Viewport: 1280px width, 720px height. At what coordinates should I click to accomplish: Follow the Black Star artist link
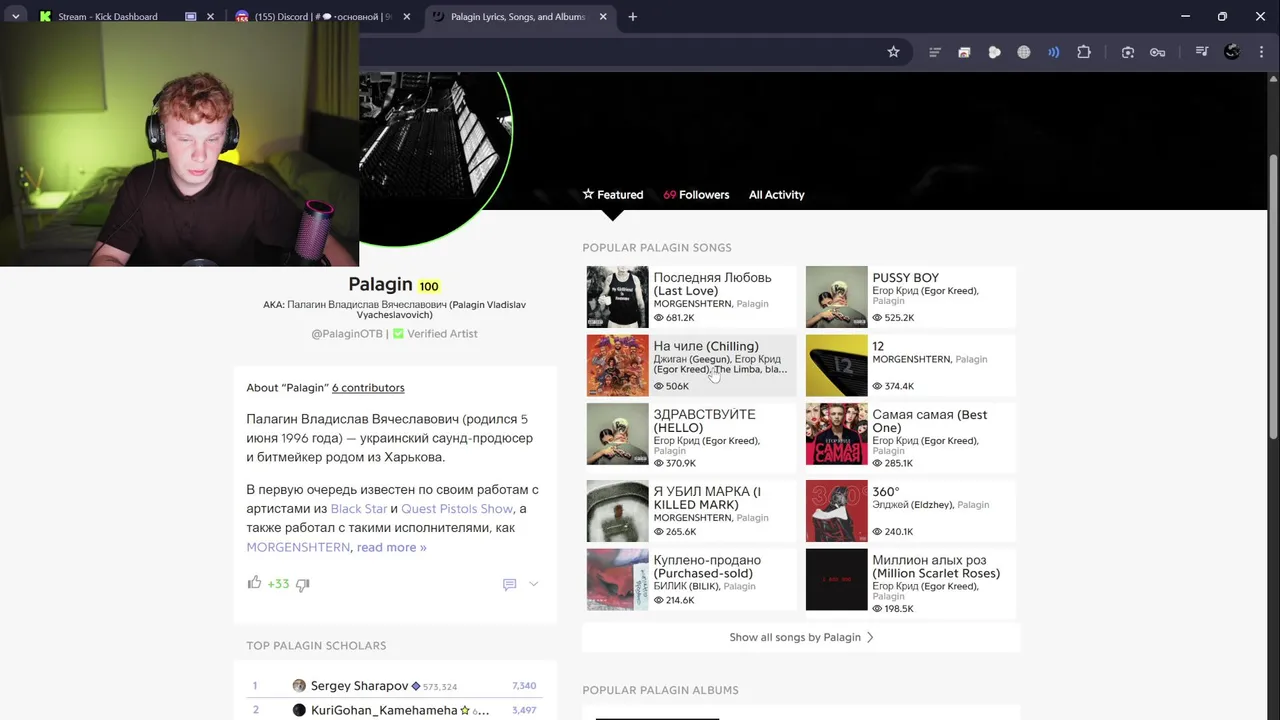point(359,509)
